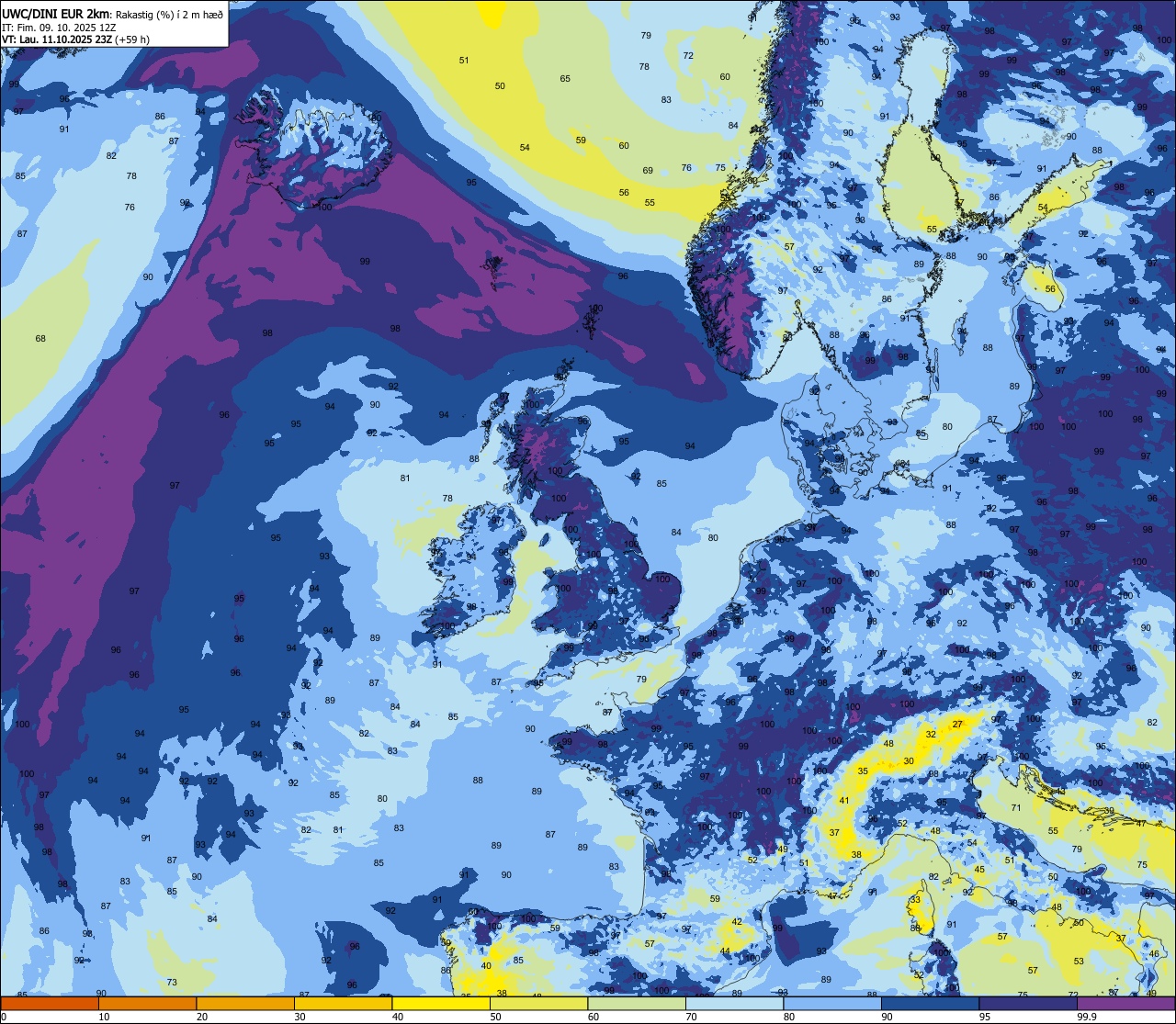This screenshot has height=1024, width=1176.
Task: Click the '(+59 h)' forecast offset text
Action: [x=132, y=39]
